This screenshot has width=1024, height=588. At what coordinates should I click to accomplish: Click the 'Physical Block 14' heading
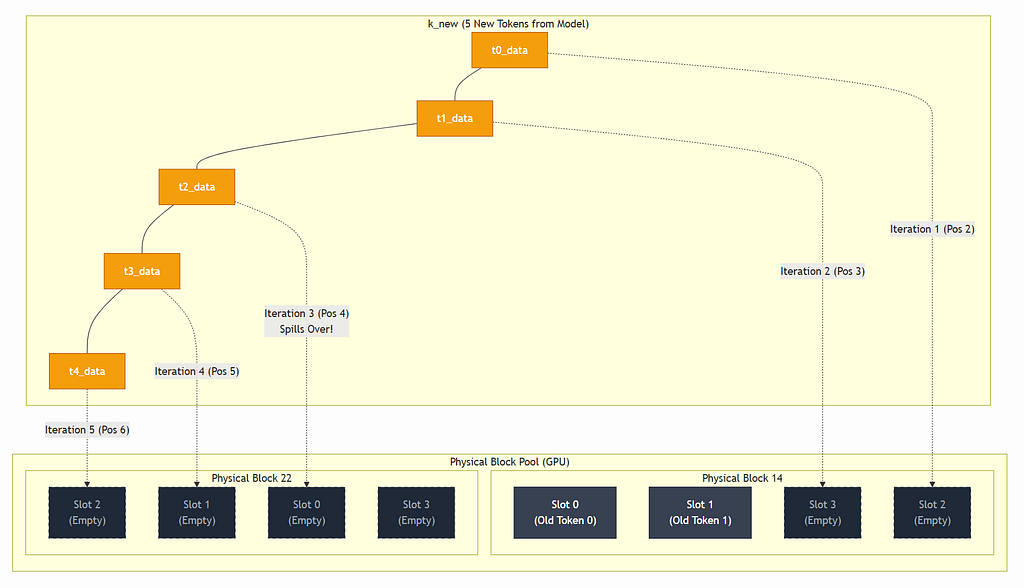(x=742, y=478)
